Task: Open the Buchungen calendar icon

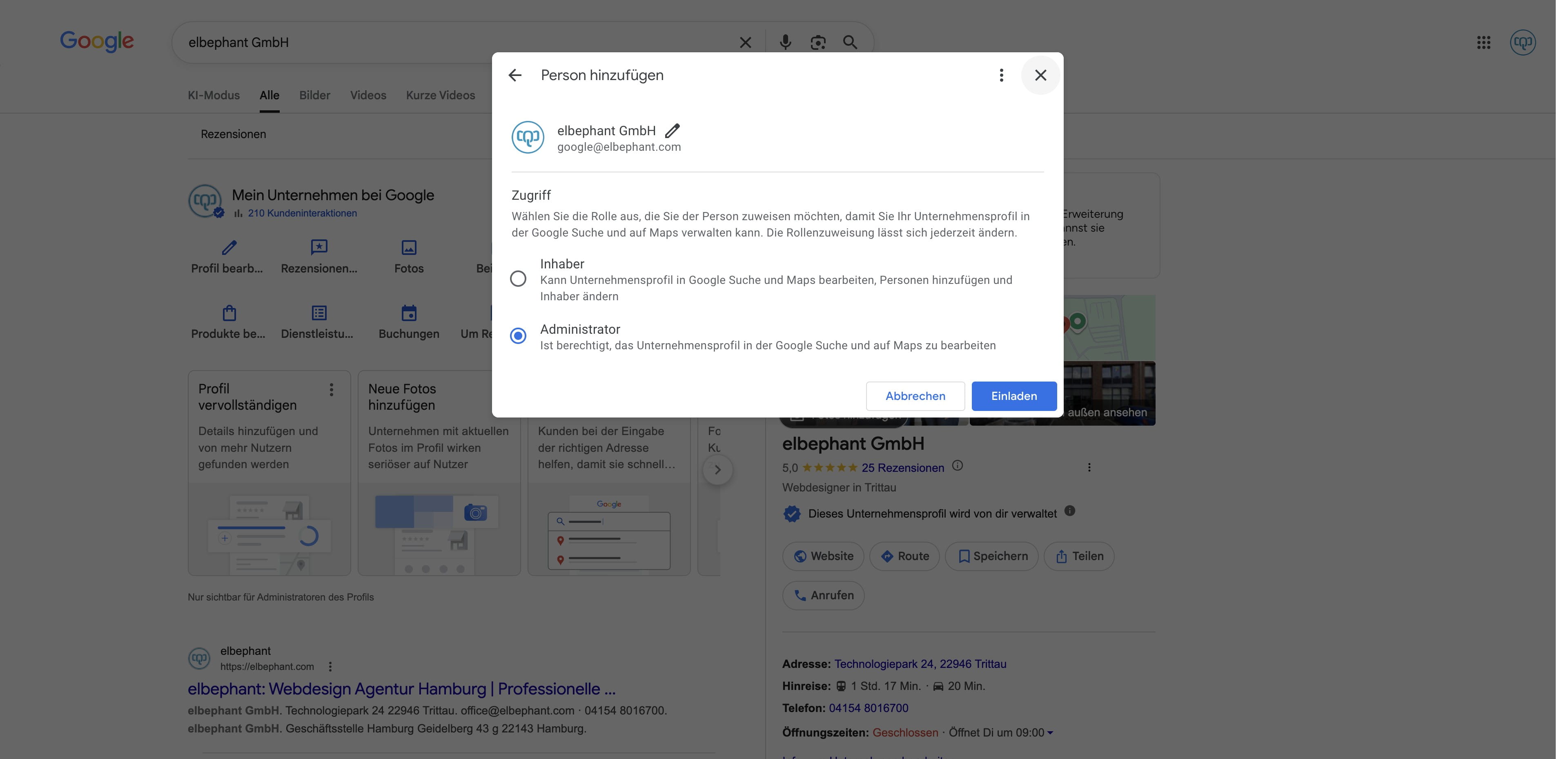Action: tap(408, 313)
